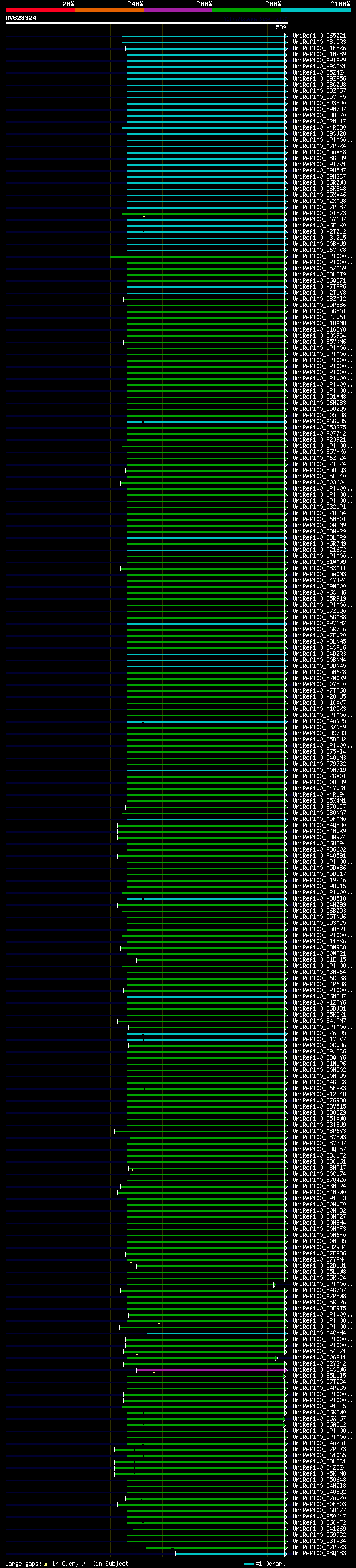Select the UniRef100_P79732 label
This screenshot has width=356, height=1568.
(x=319, y=764)
